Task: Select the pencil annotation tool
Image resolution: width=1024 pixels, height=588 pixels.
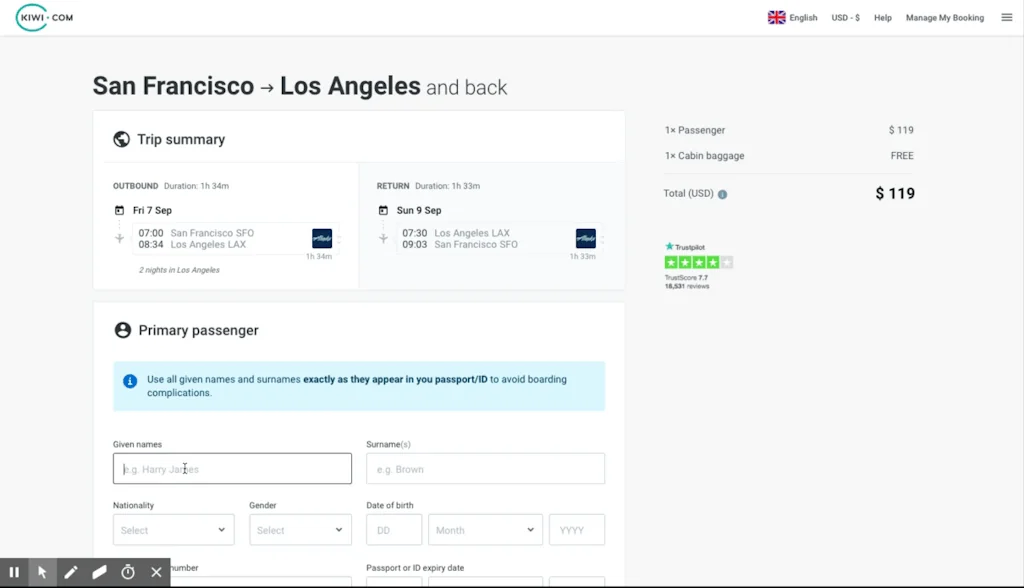Action: tap(71, 572)
